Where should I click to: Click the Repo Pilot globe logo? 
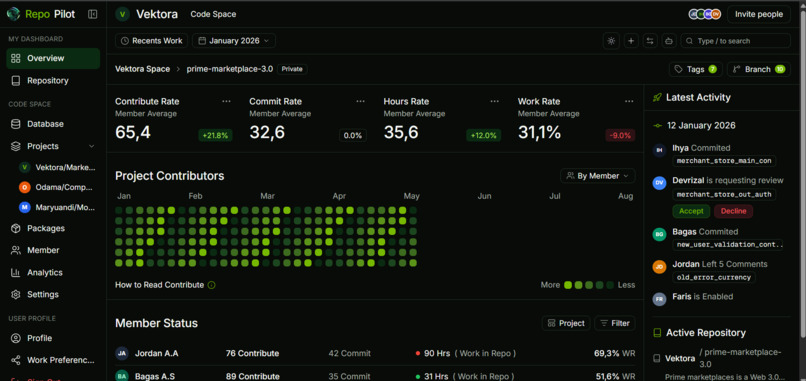click(x=13, y=14)
